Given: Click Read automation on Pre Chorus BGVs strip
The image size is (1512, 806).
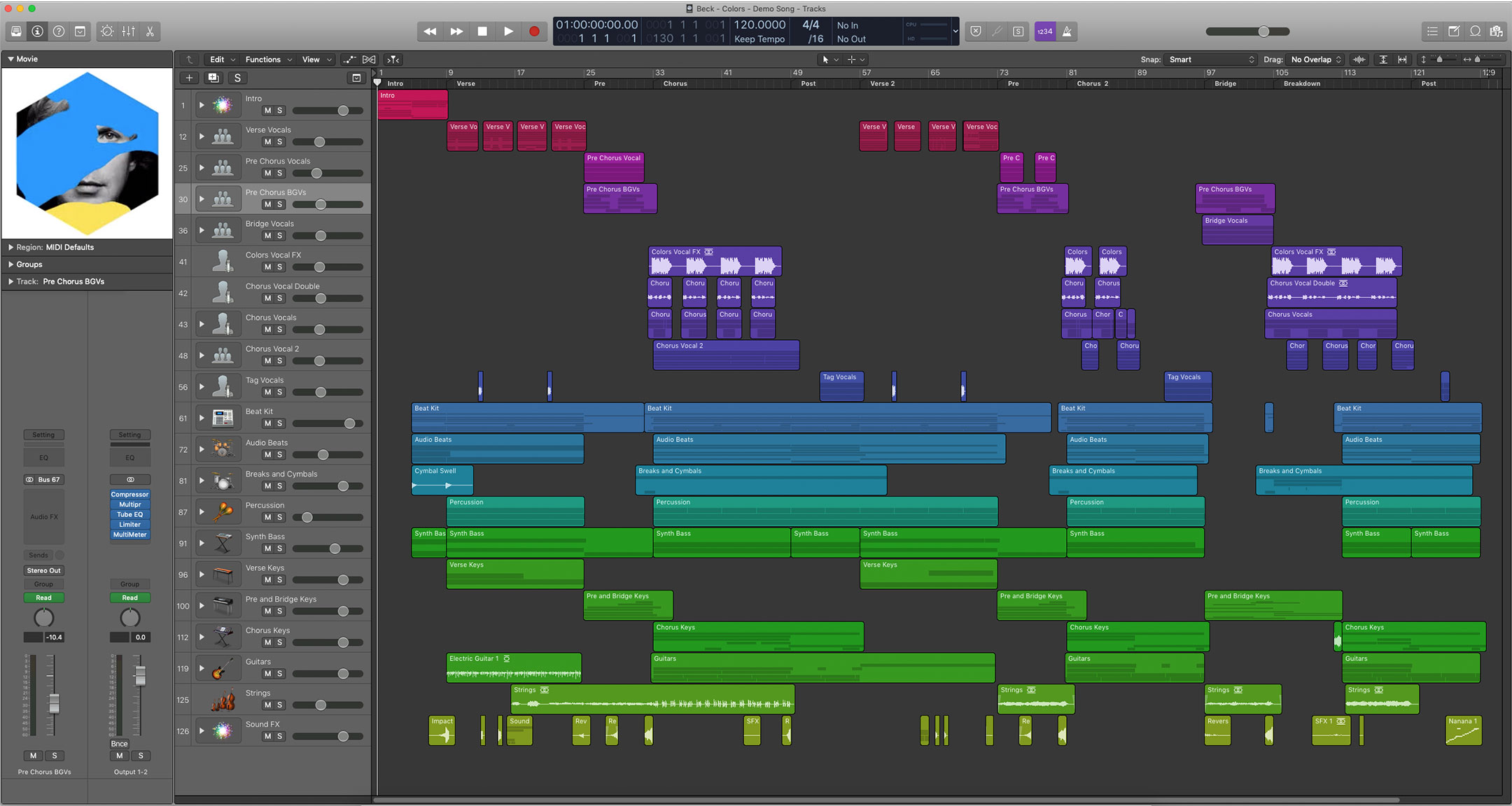Looking at the screenshot, I should point(43,598).
